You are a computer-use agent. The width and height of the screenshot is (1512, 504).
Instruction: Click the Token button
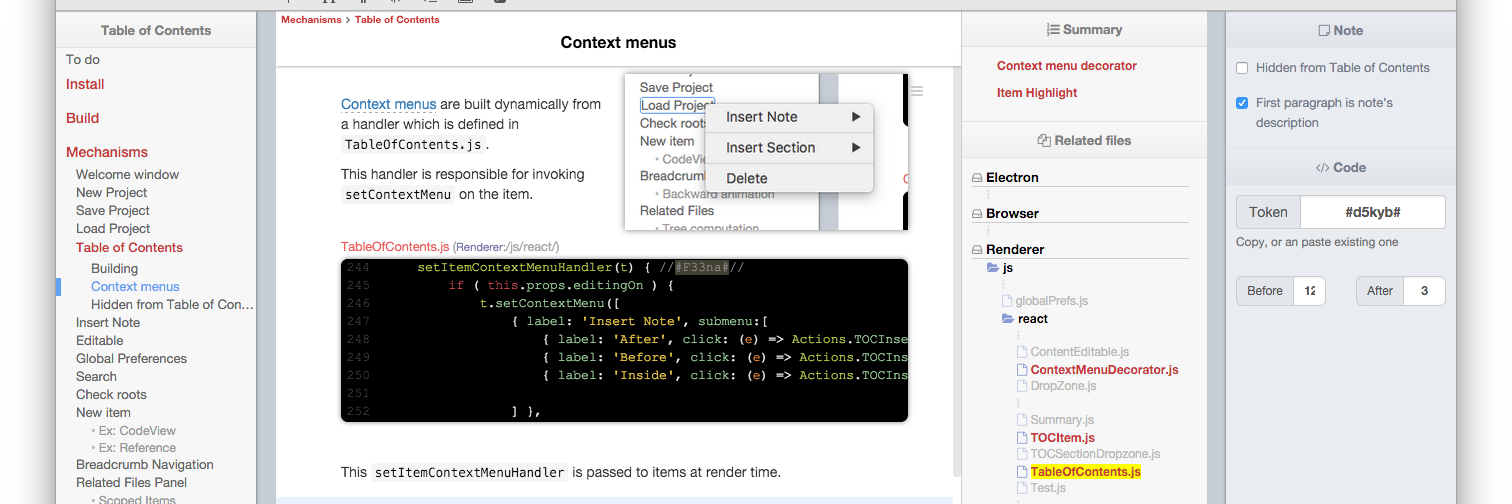pos(1268,212)
